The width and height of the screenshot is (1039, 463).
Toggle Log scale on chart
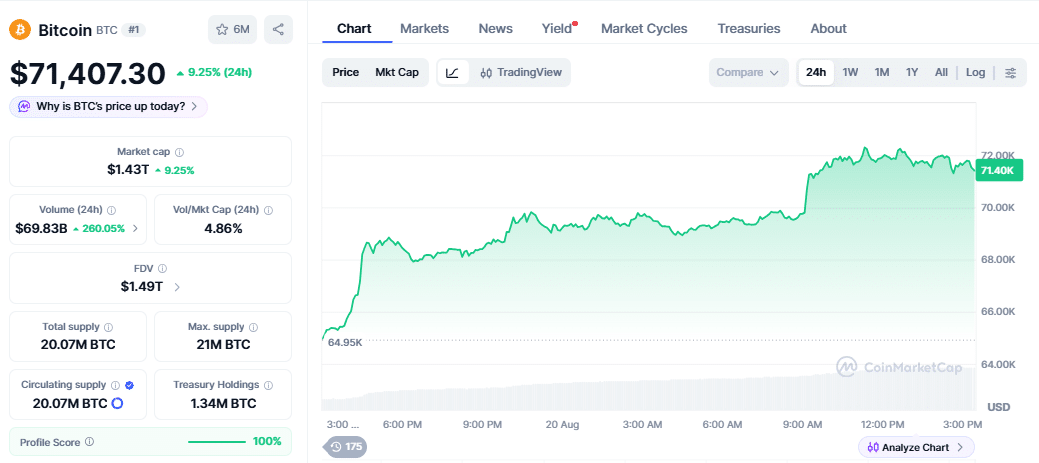[975, 72]
